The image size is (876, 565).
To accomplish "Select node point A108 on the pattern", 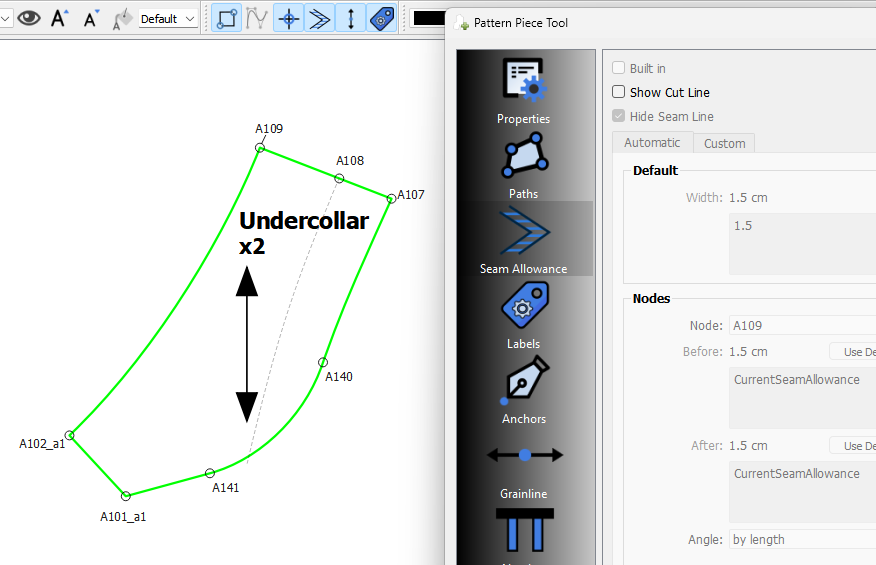I will pos(339,178).
